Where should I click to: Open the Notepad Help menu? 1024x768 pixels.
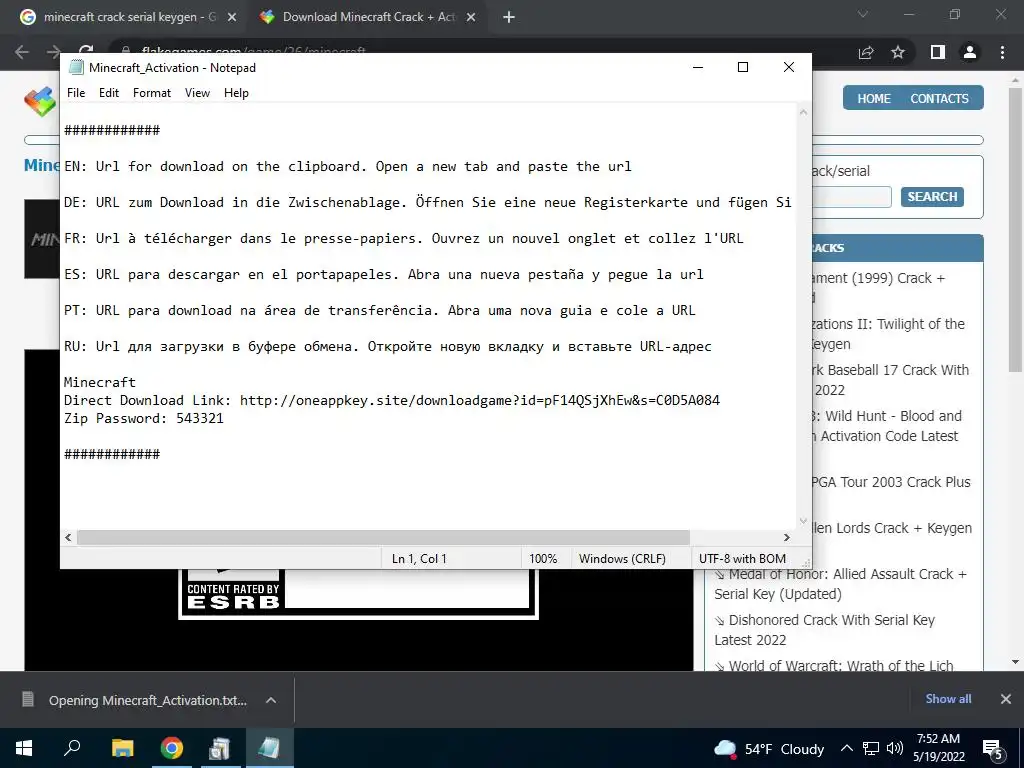coord(236,93)
